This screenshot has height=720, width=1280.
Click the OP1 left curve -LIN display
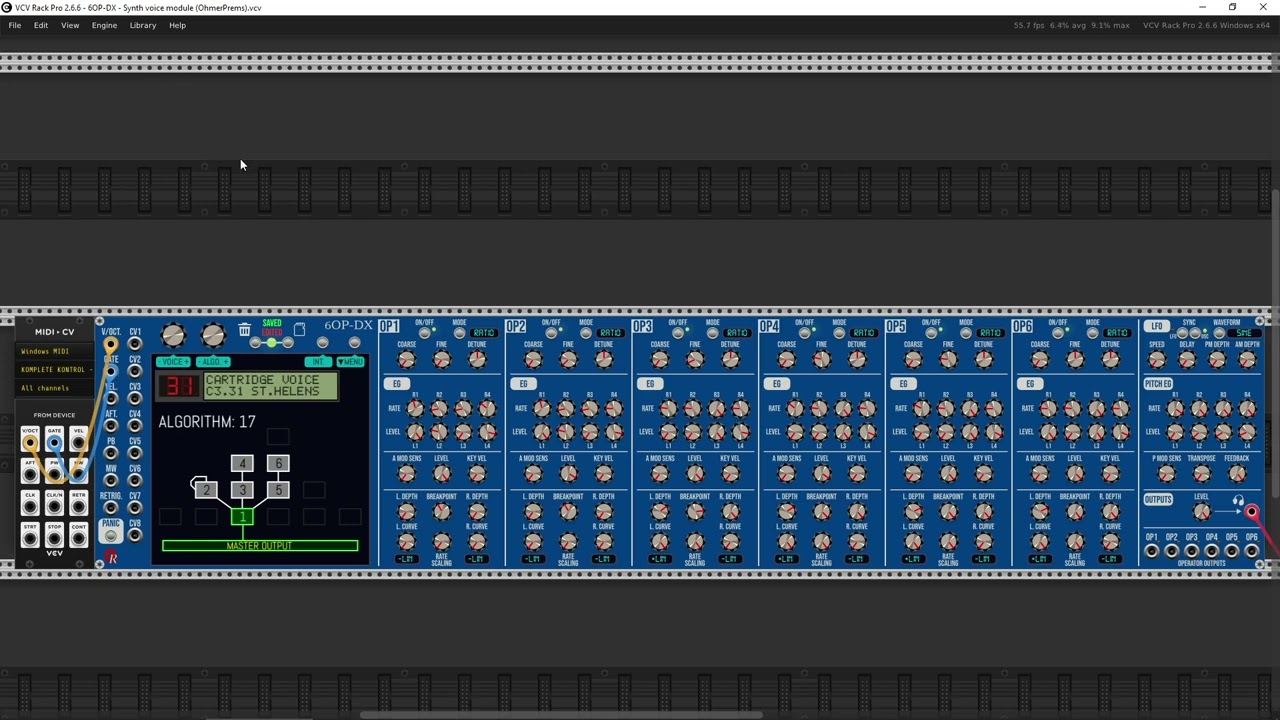(406, 558)
